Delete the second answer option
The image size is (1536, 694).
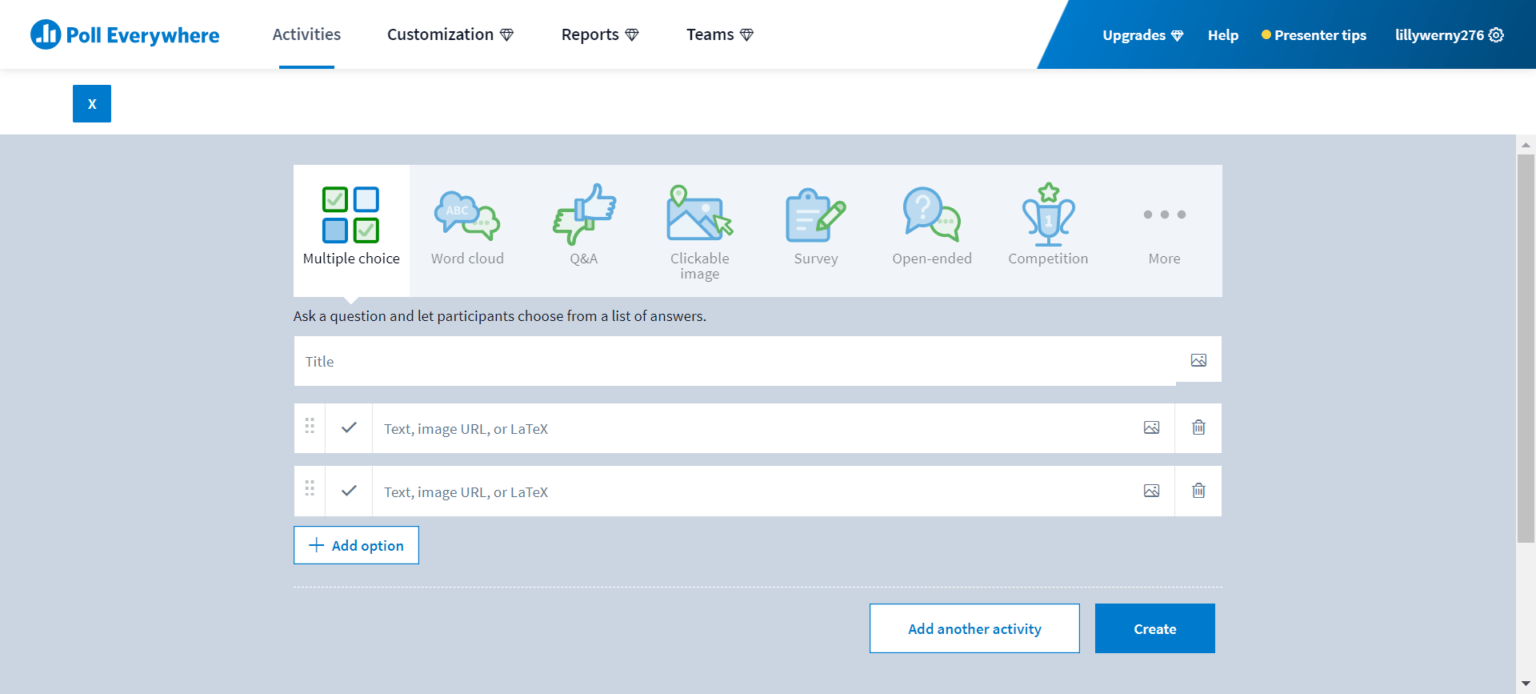pyautogui.click(x=1198, y=491)
